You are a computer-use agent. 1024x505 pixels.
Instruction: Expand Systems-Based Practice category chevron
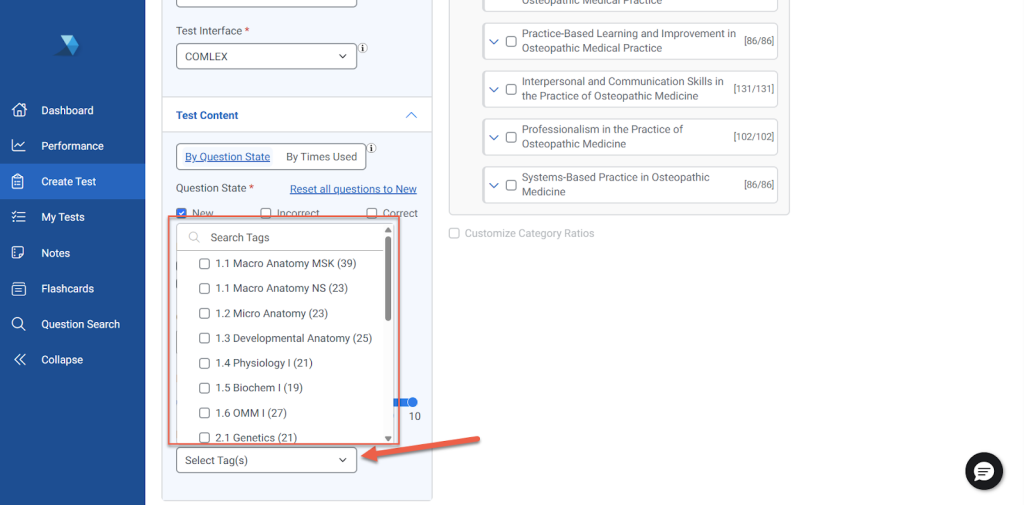[x=493, y=185]
